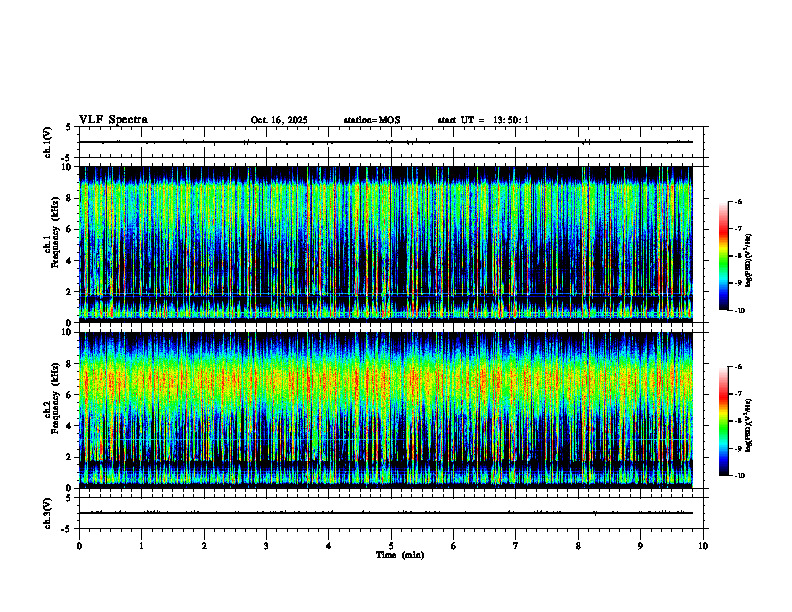
Task: Click the ch.2 spectrogram color bar
Action: [x=724, y=421]
